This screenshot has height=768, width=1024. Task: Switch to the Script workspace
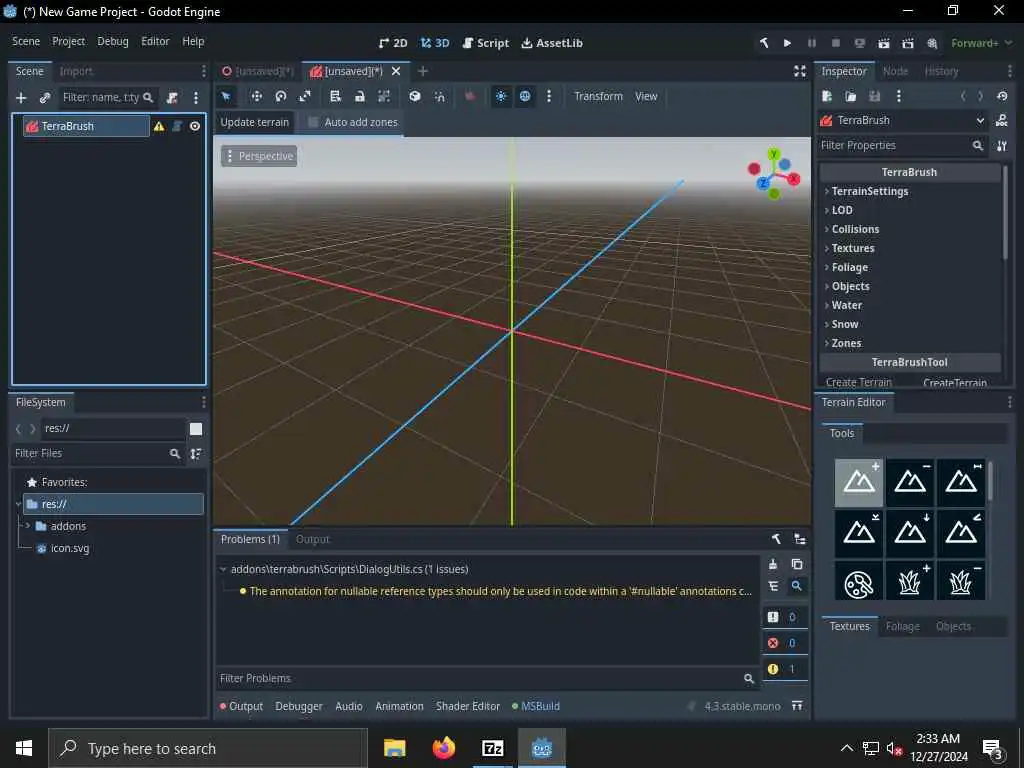click(485, 43)
